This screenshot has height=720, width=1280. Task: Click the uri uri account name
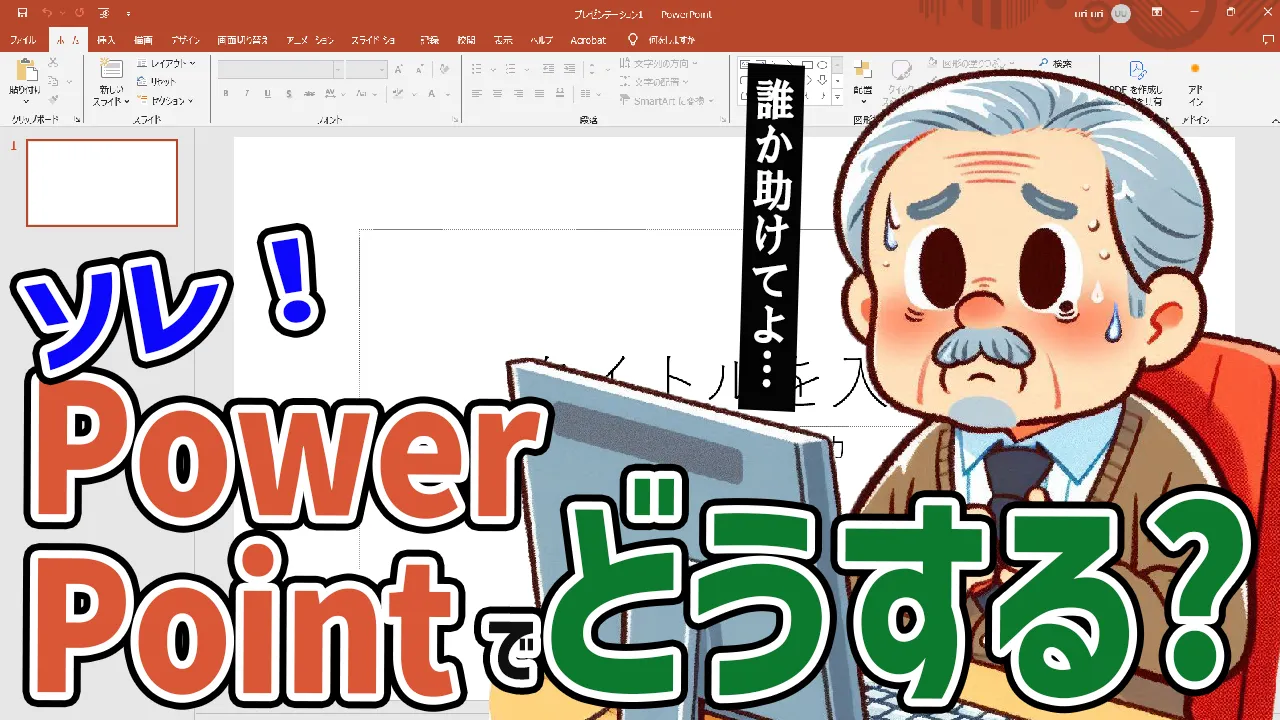tap(1088, 14)
